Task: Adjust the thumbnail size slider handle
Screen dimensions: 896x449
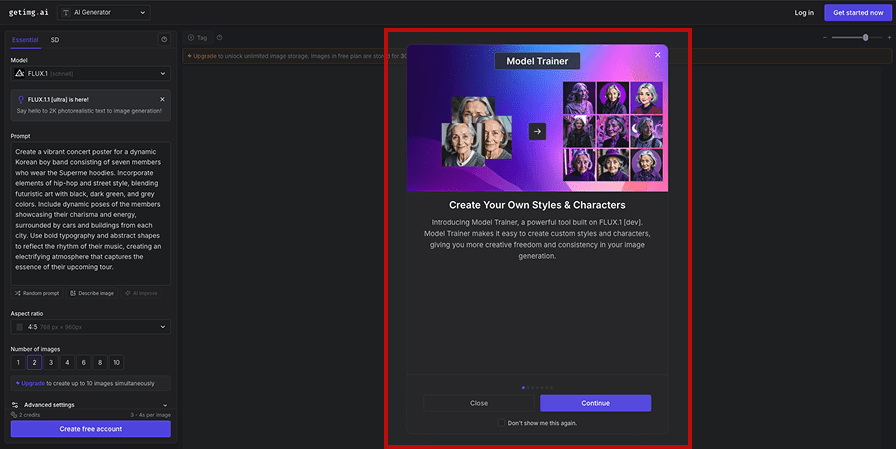Action: point(865,37)
